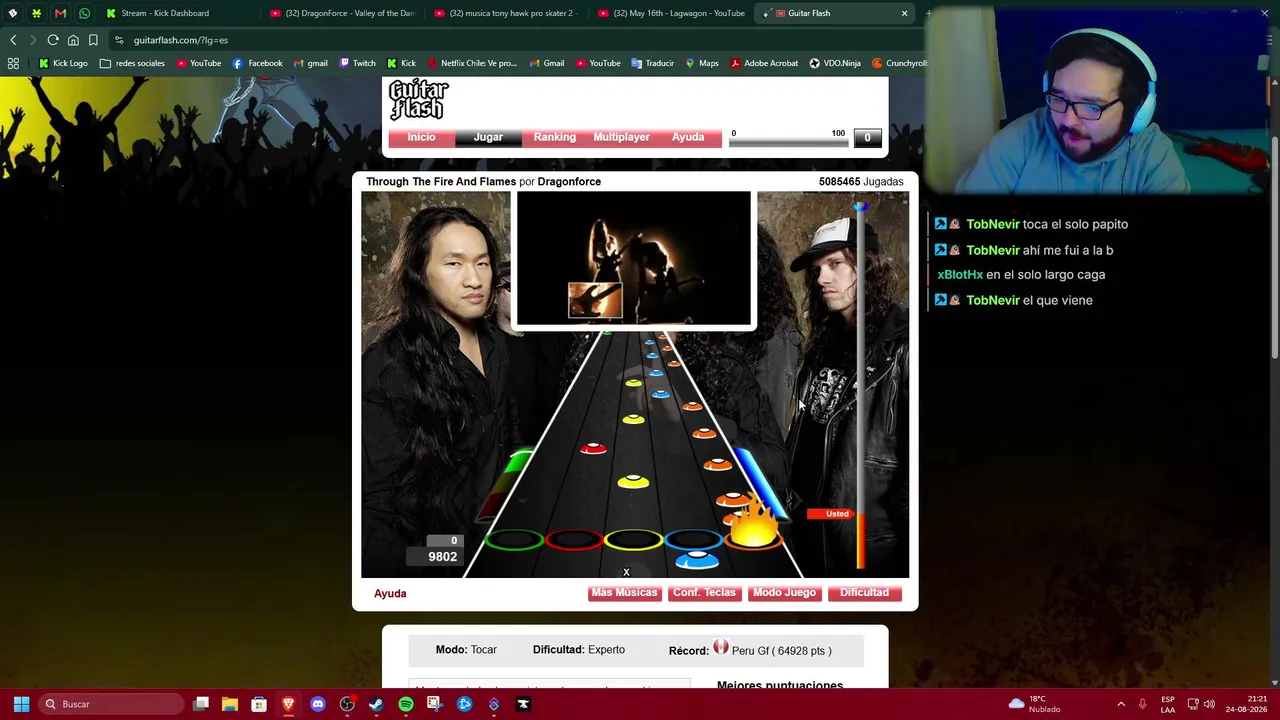Image resolution: width=1280 pixels, height=720 pixels.
Task: Open Microsoft Store from taskbar
Action: point(259,704)
